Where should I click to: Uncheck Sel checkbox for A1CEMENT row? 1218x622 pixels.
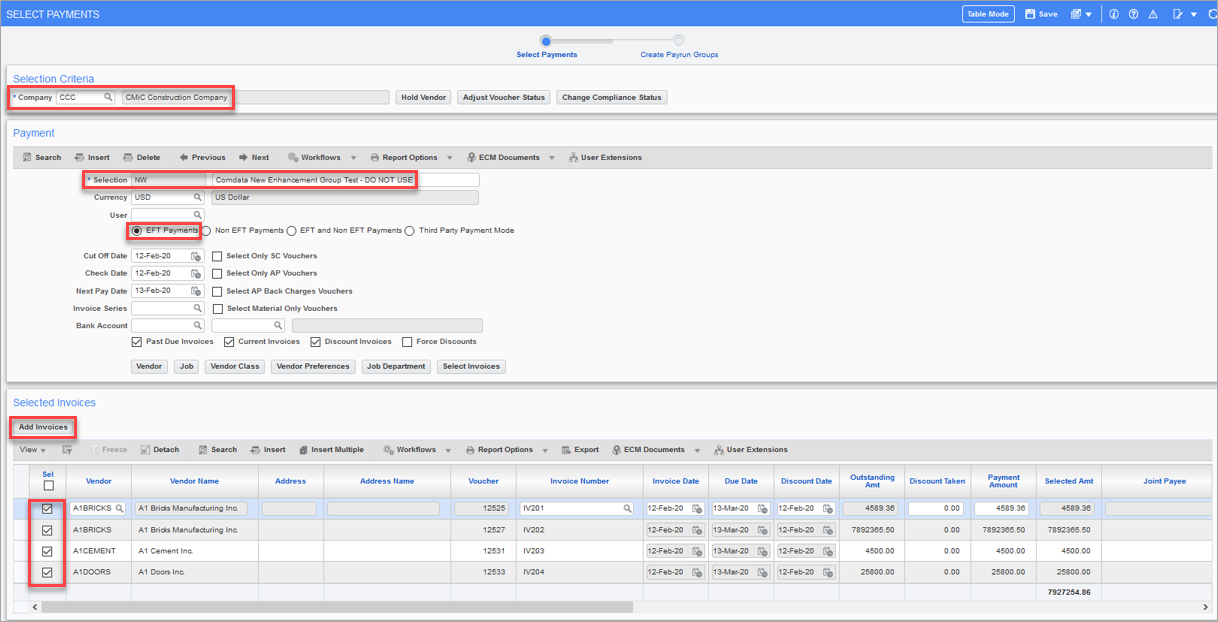47,551
